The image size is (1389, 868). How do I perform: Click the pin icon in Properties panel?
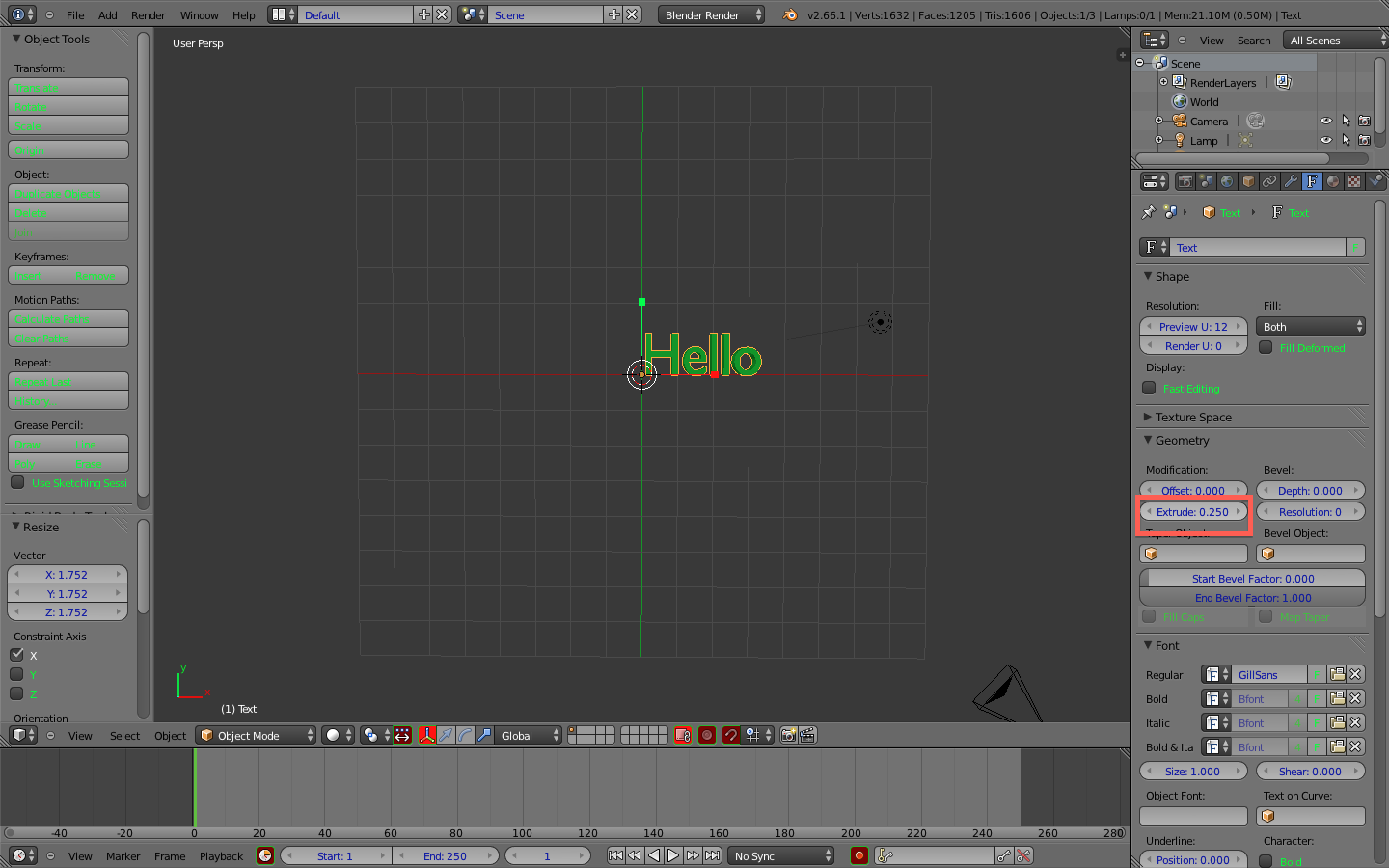tap(1148, 212)
